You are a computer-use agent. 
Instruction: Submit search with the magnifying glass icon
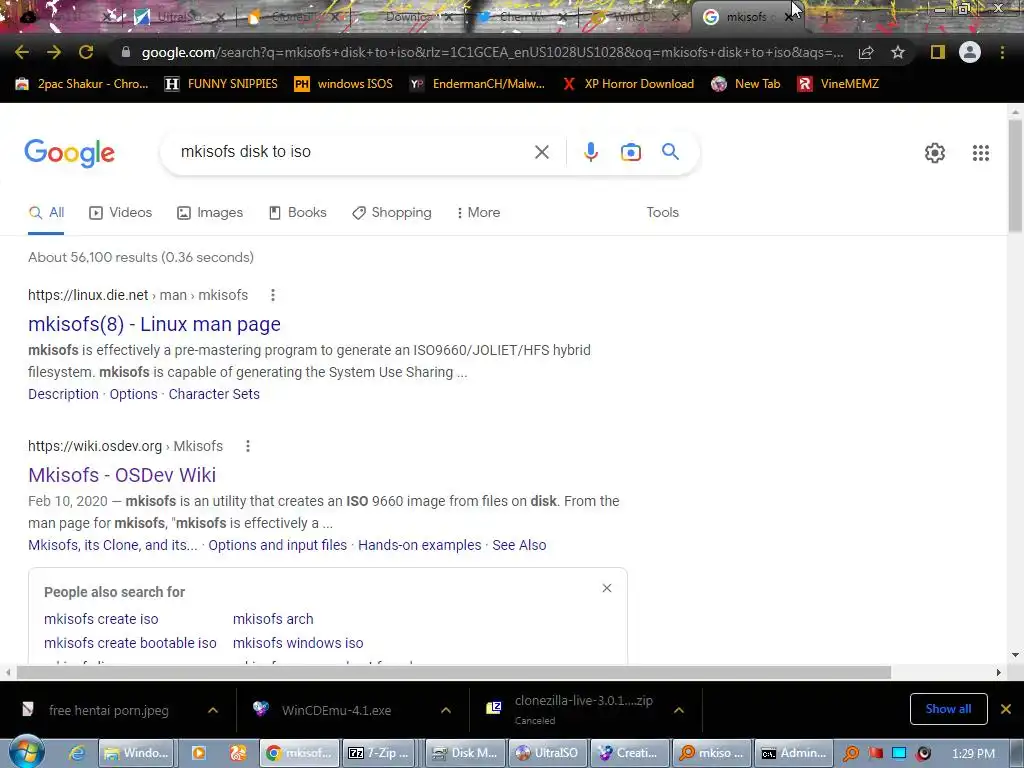click(670, 152)
